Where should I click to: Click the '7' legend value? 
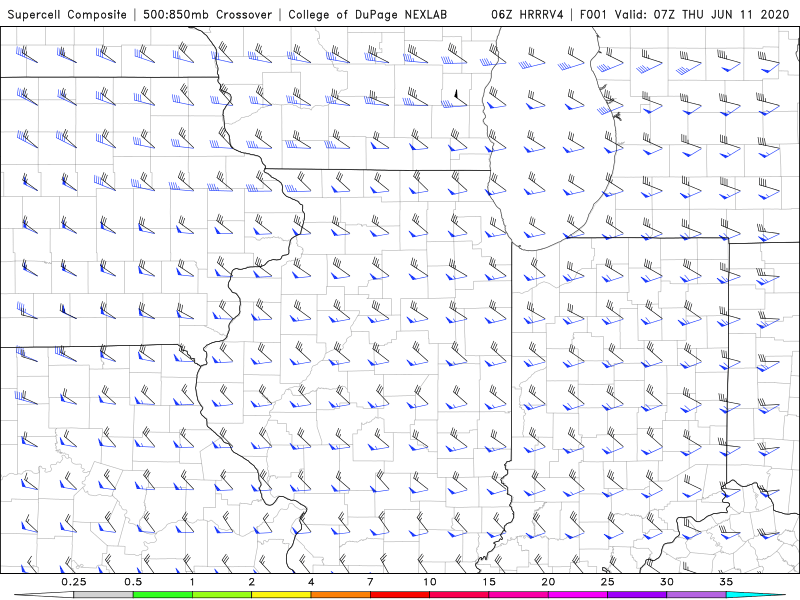370,582
